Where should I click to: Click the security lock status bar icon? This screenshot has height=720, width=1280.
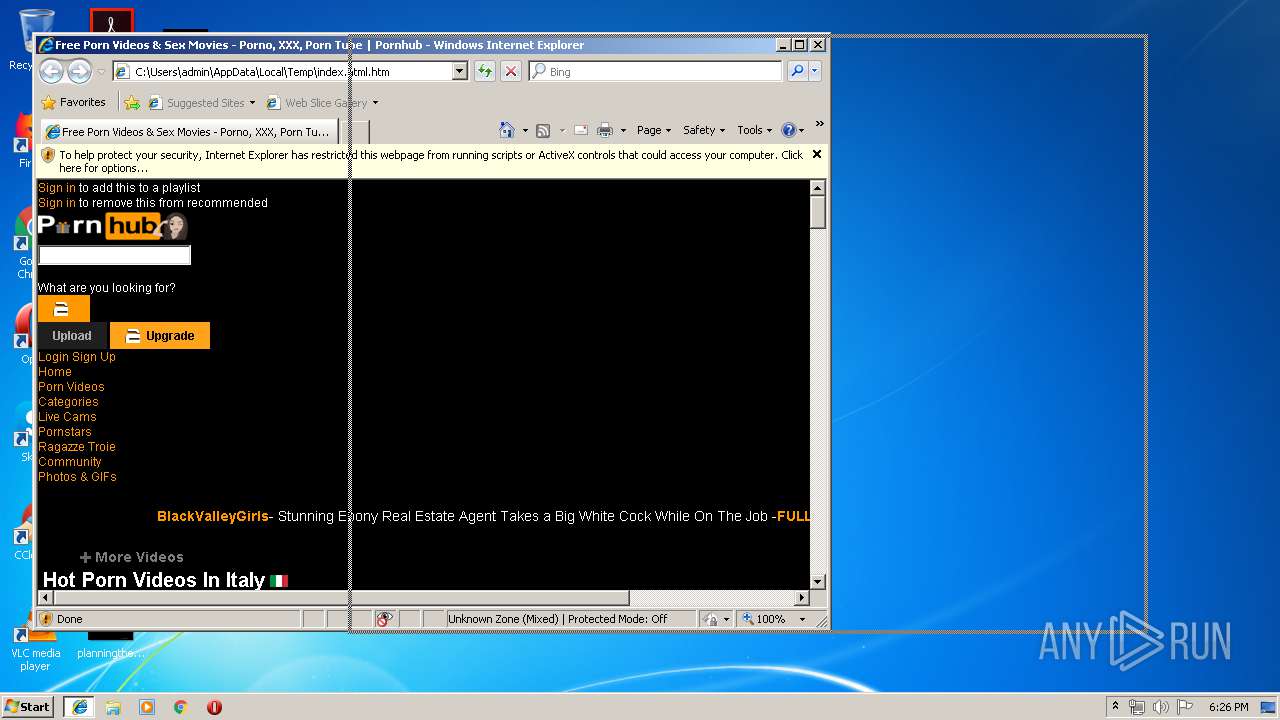(710, 619)
